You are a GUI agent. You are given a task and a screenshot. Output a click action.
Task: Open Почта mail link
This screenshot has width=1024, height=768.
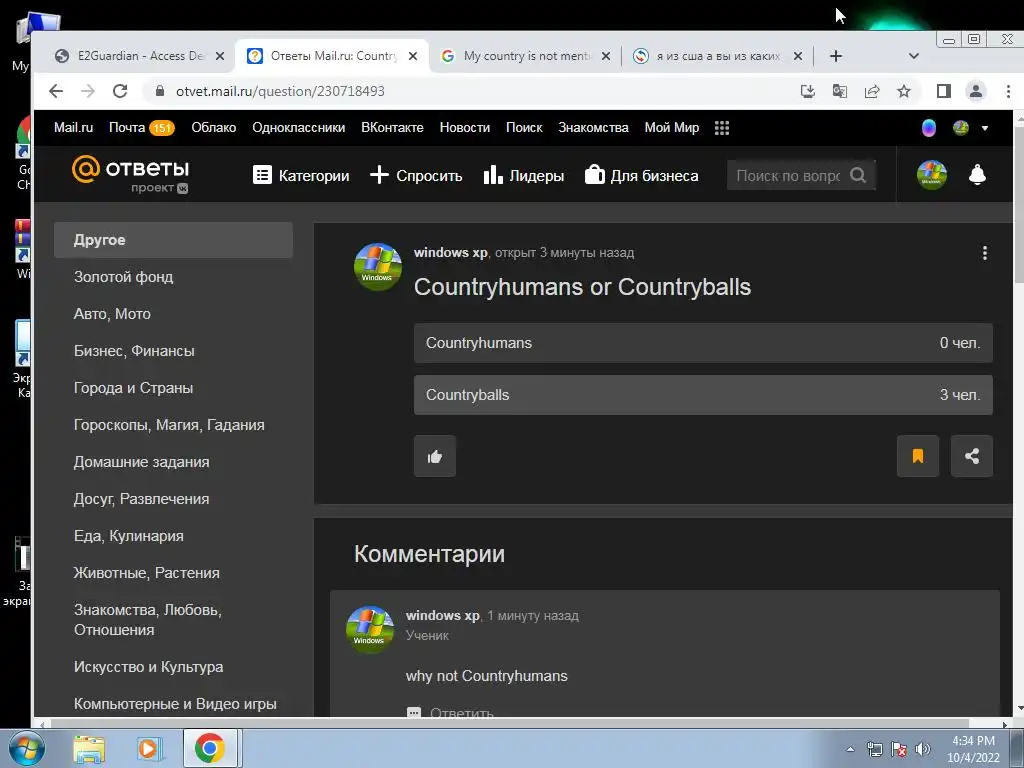(x=141, y=128)
